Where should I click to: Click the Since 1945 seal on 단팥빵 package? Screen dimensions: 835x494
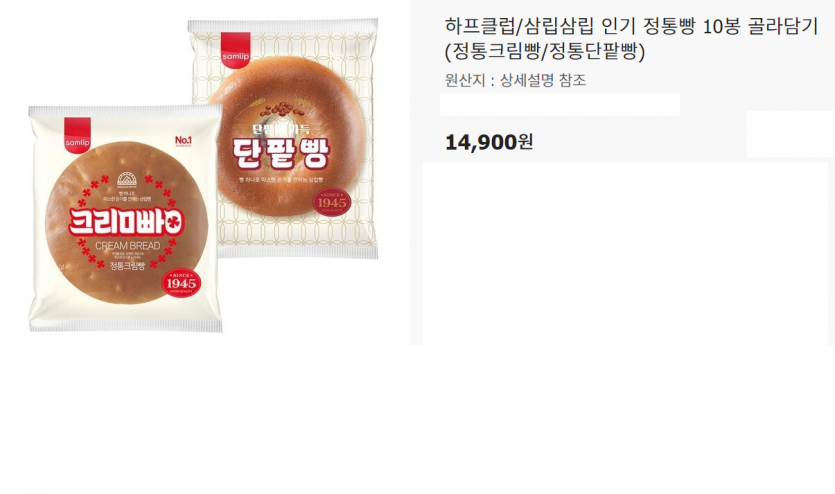pos(332,202)
